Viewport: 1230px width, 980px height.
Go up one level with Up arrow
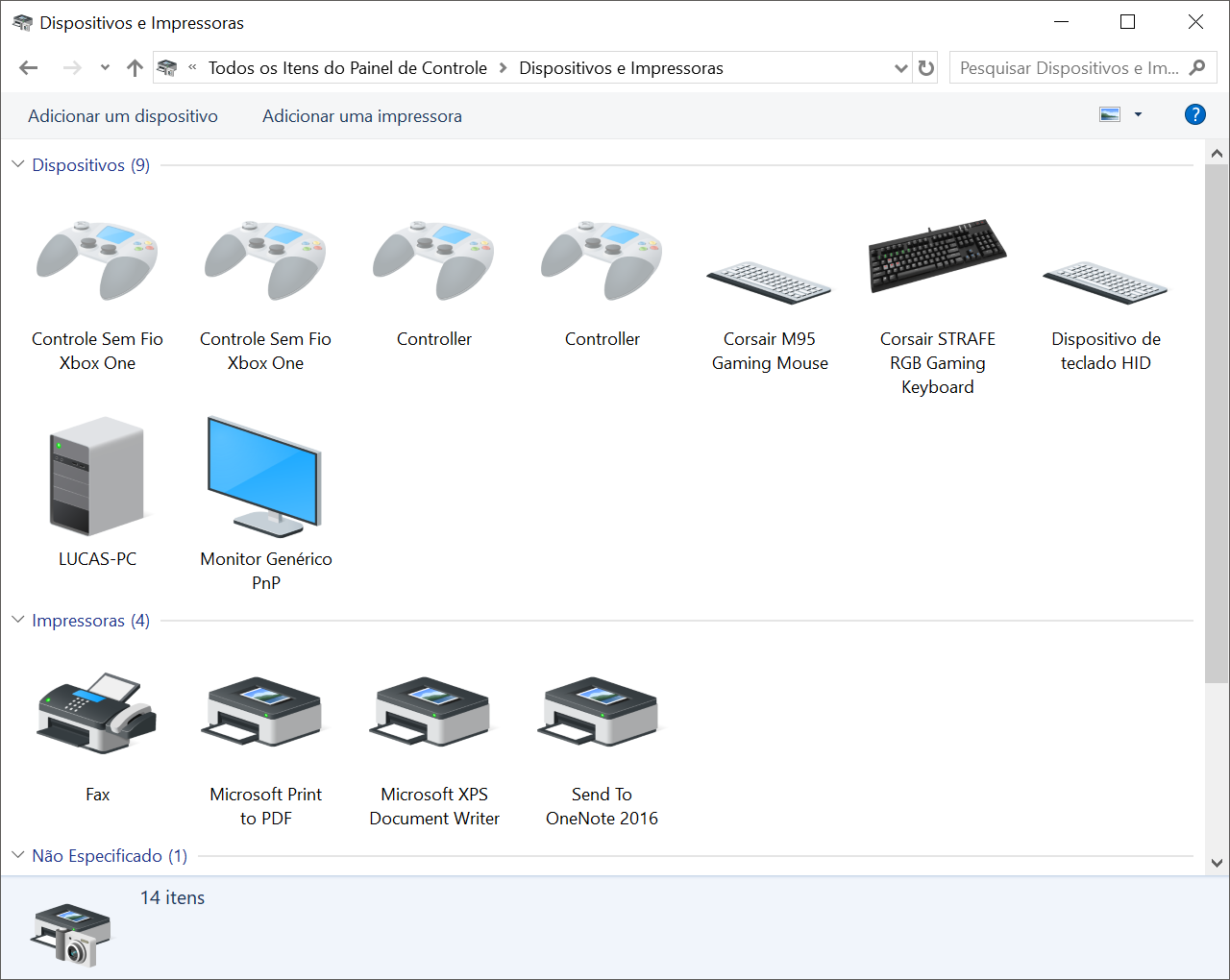tap(135, 67)
